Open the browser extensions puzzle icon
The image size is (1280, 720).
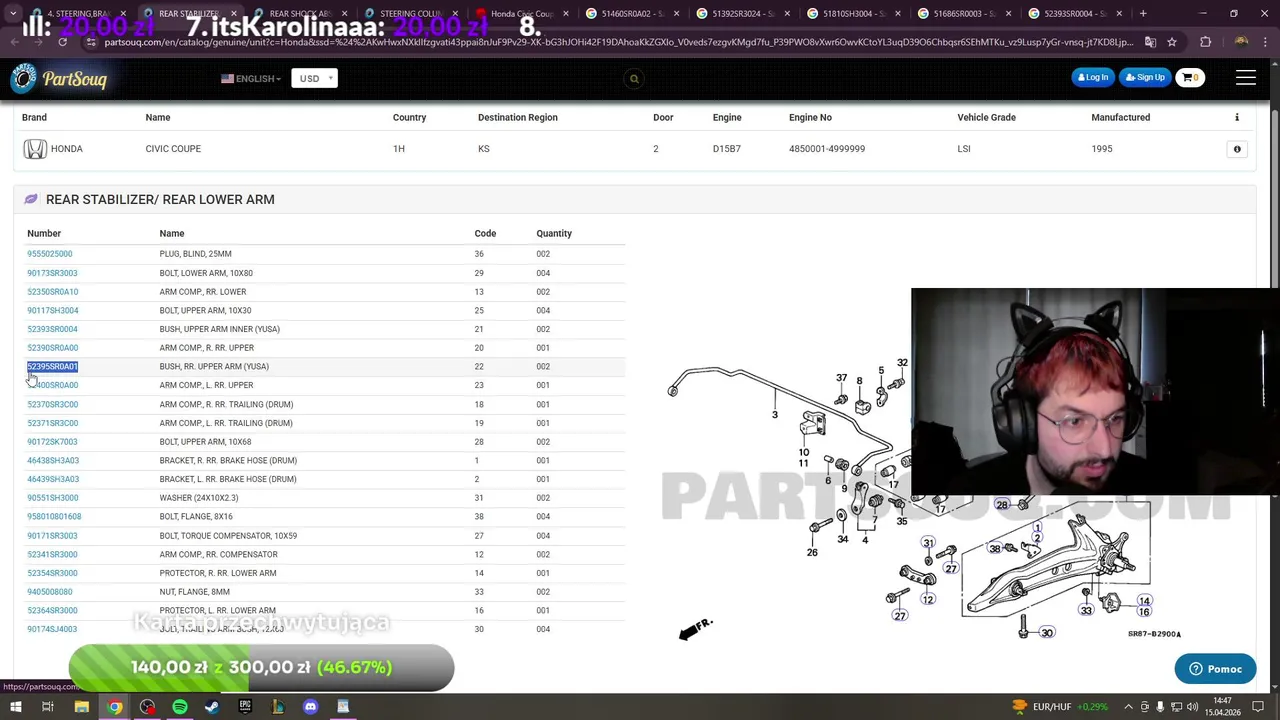pyautogui.click(x=1205, y=42)
